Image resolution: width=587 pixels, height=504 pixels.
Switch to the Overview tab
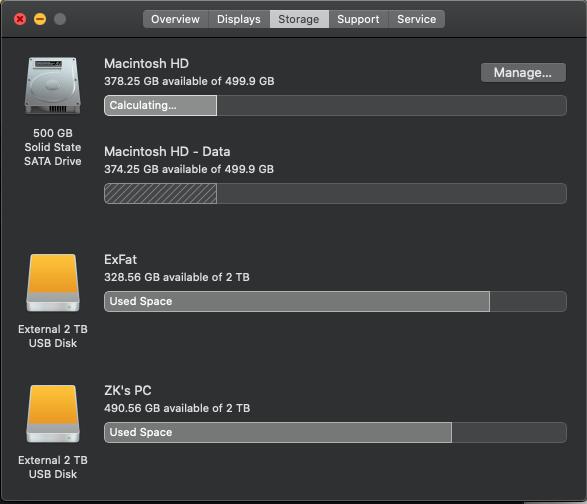click(x=176, y=19)
